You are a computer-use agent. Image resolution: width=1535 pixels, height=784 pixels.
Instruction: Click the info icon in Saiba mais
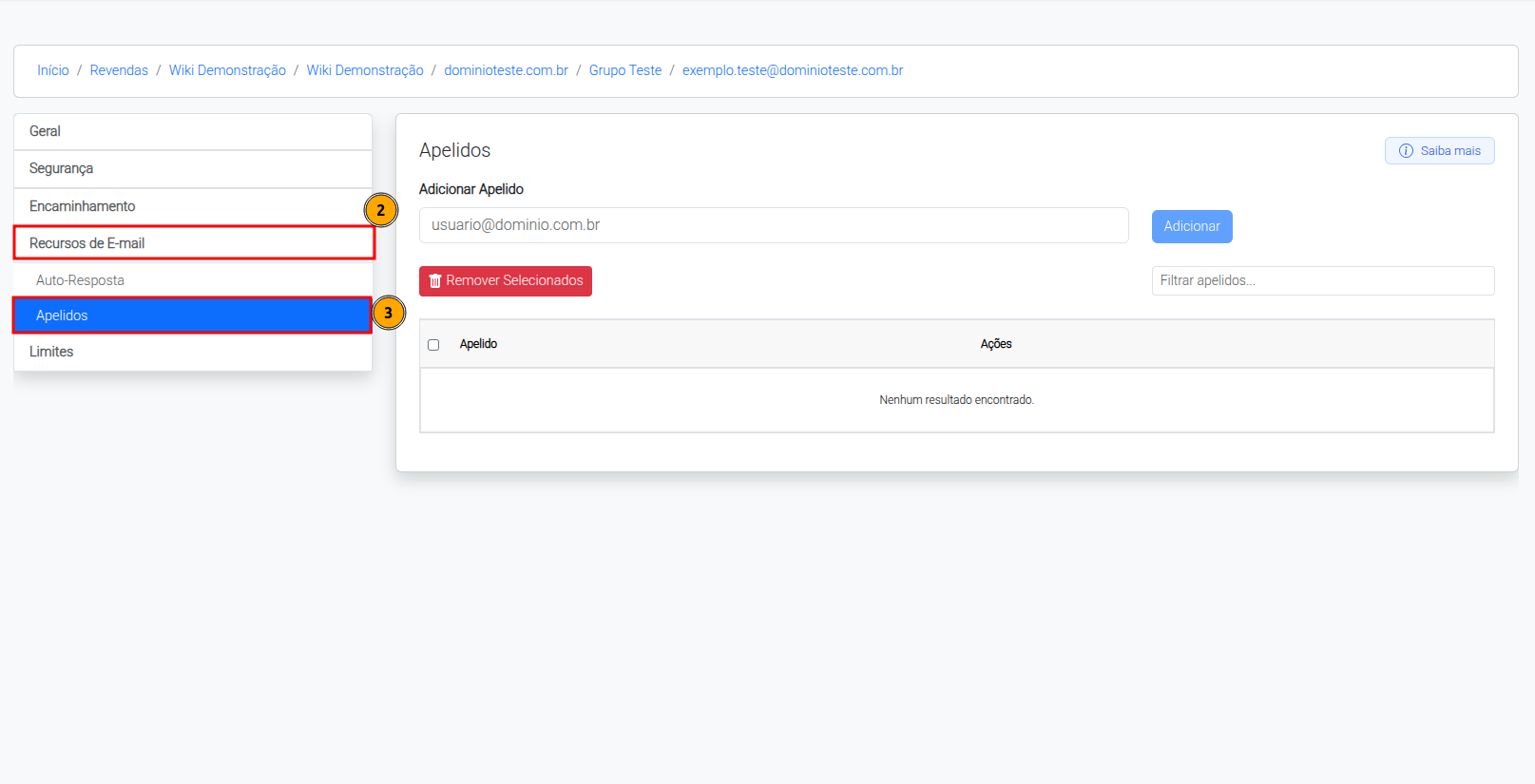(1406, 151)
